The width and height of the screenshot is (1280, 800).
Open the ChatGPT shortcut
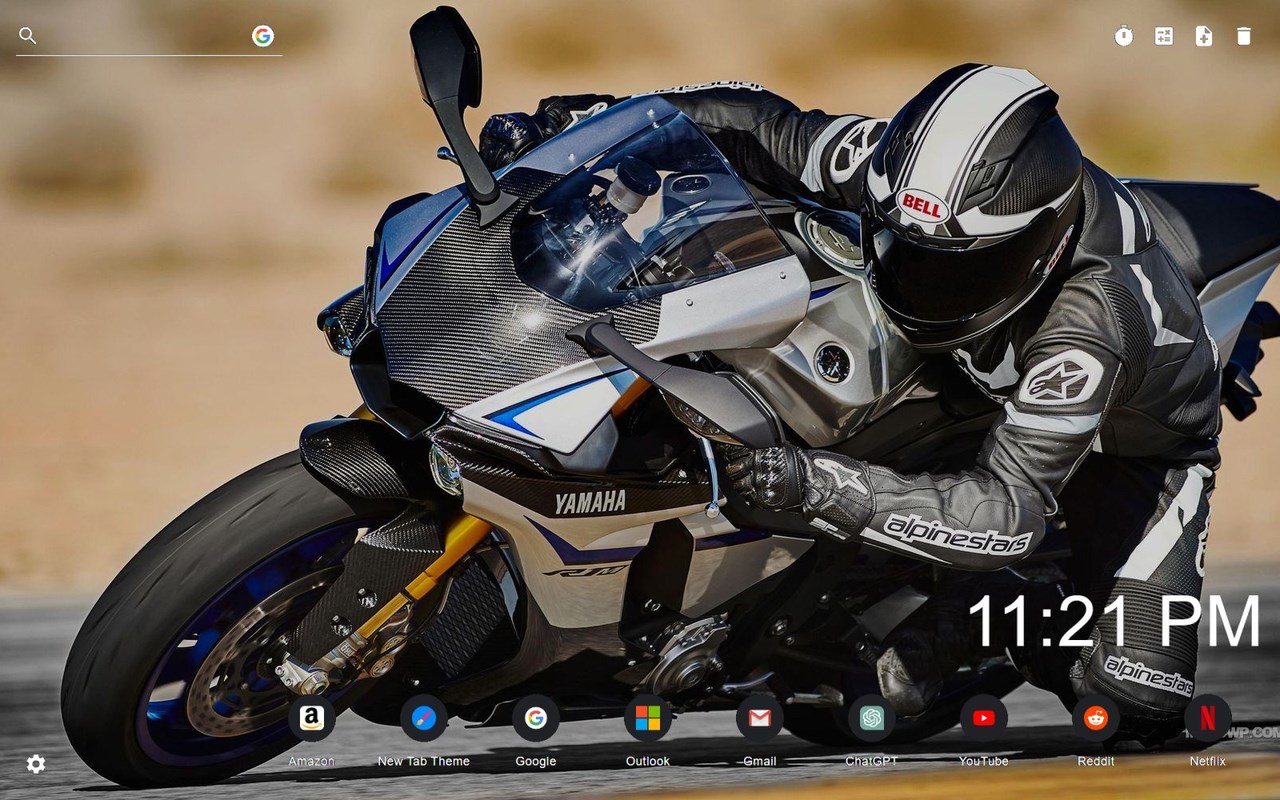click(872, 718)
